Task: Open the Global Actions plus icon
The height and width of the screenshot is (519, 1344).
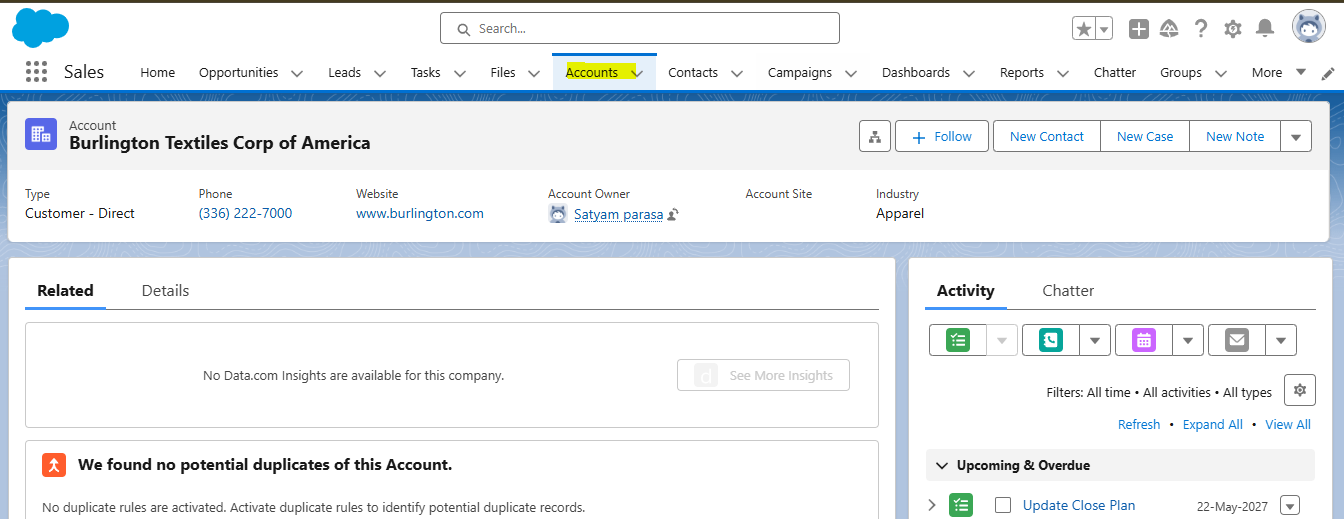Action: pos(1139,29)
